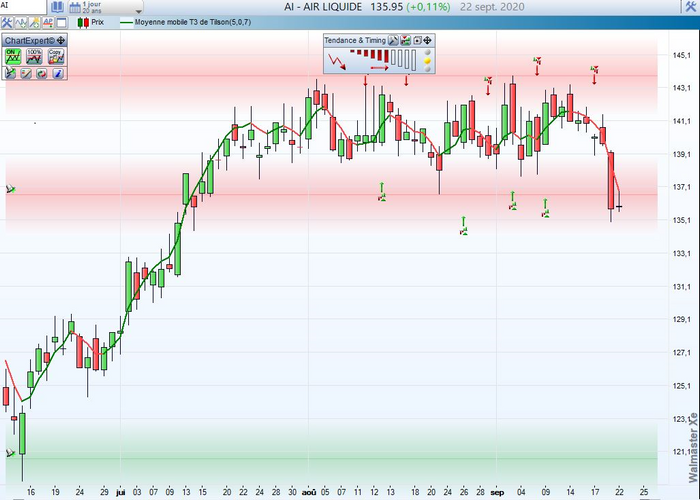Click the candlestick Prix icon
The height and width of the screenshot is (500, 700).
83,22
